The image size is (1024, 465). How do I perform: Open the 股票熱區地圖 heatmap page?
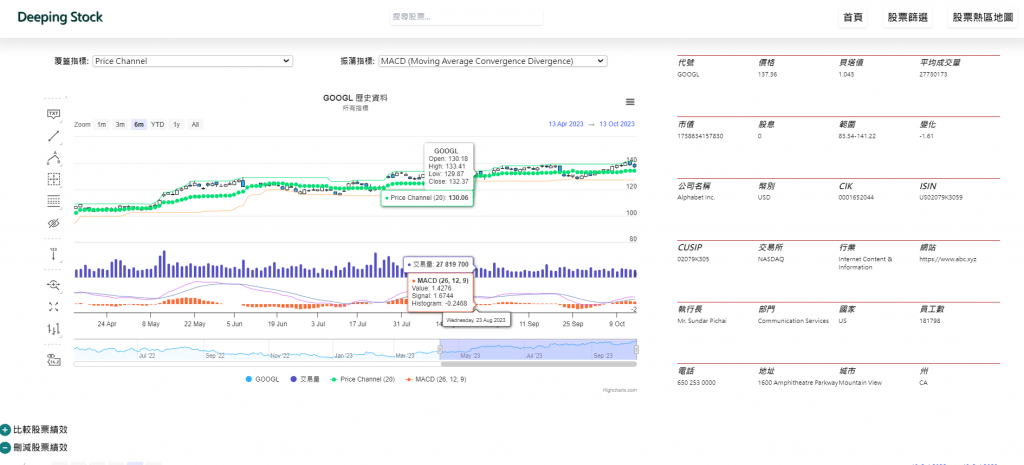coord(982,18)
